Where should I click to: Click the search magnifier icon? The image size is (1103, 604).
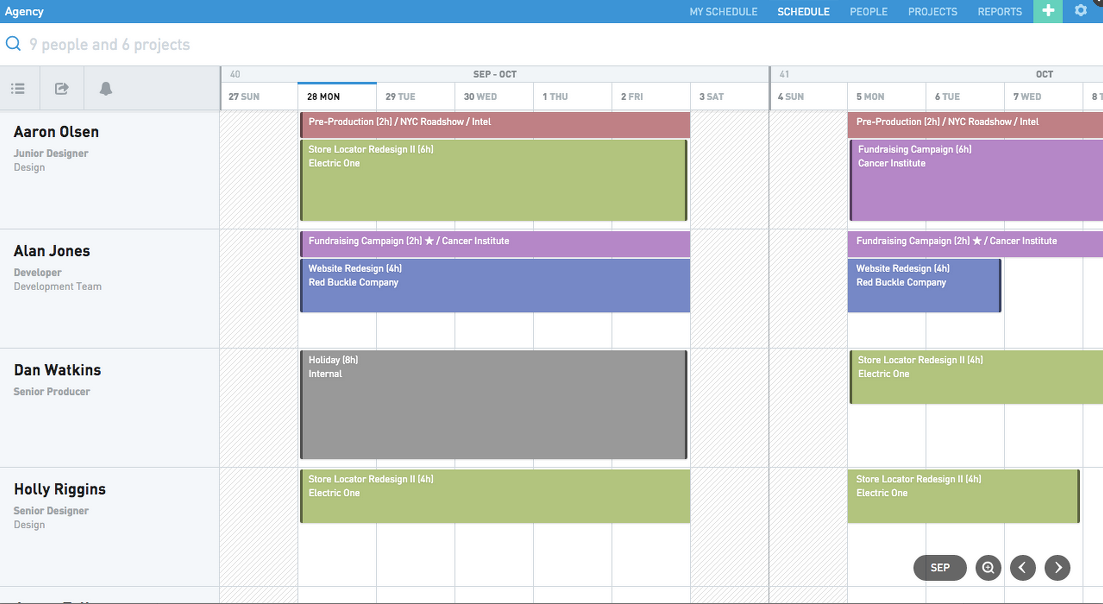pos(13,44)
